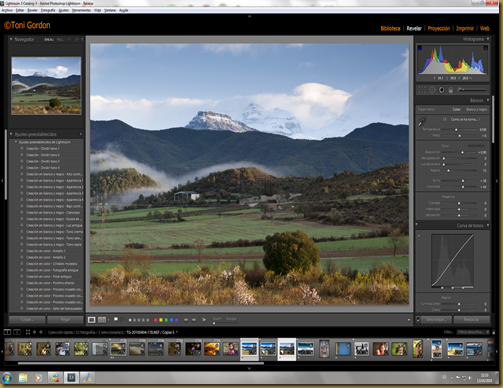The image size is (503, 388).
Task: Click the Copiar... button
Action: coord(27,319)
